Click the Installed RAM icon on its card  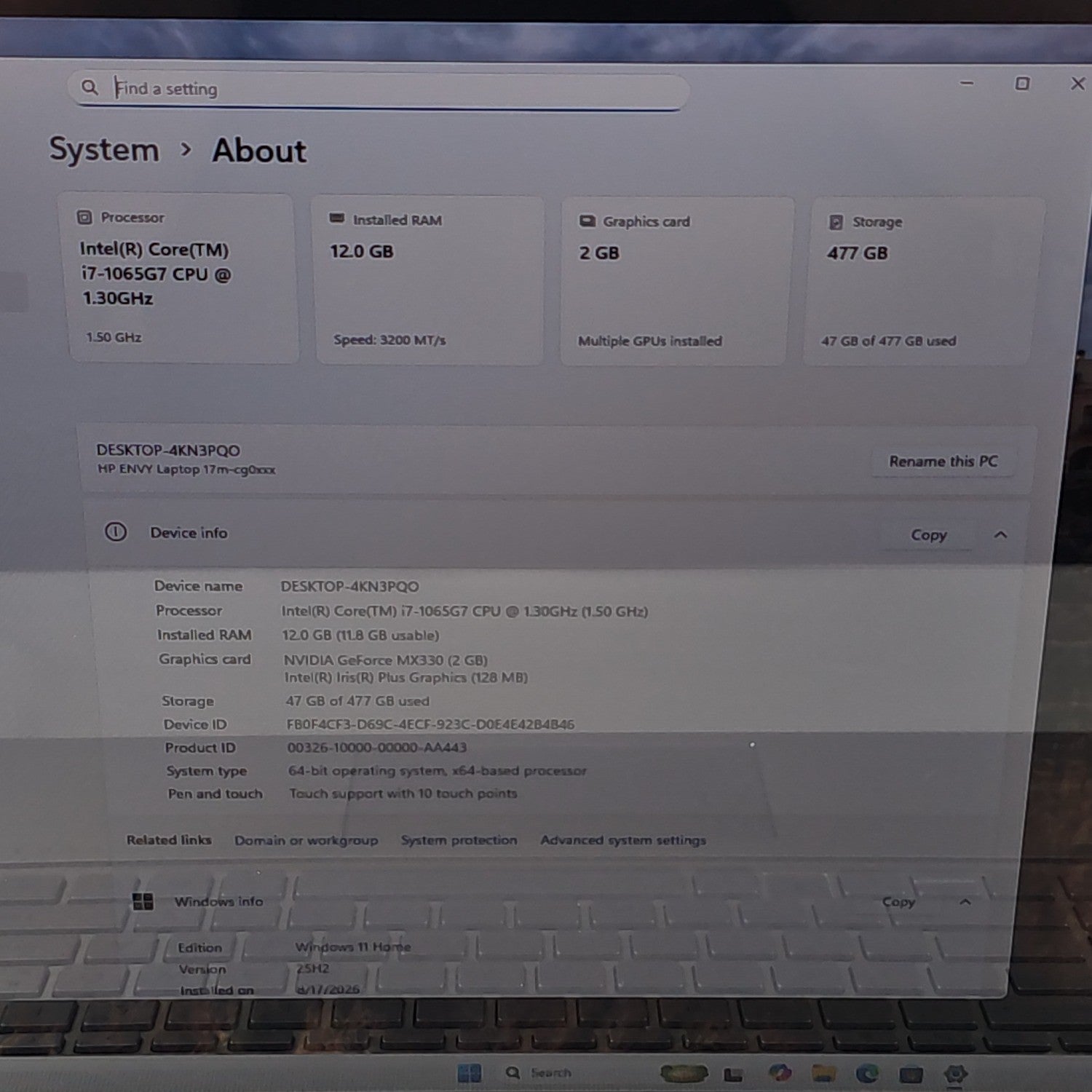pyautogui.click(x=337, y=218)
